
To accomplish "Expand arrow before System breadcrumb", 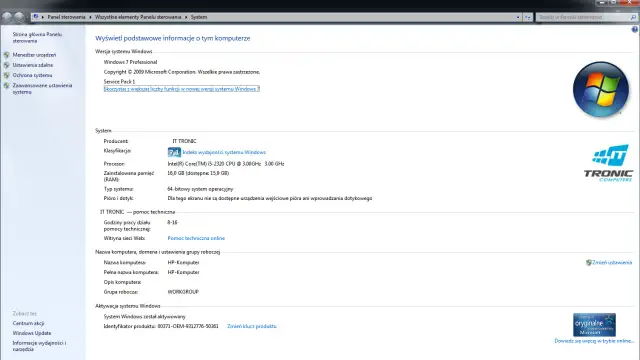I will pyautogui.click(x=186, y=17).
